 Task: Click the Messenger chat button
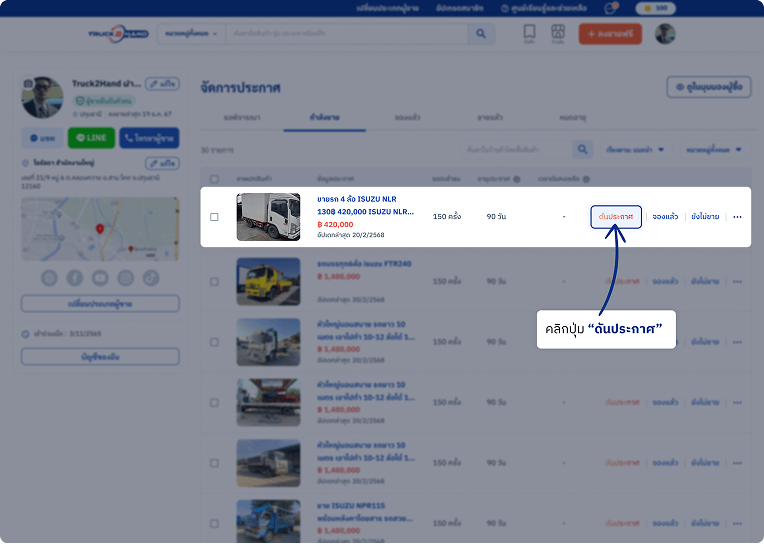42,138
